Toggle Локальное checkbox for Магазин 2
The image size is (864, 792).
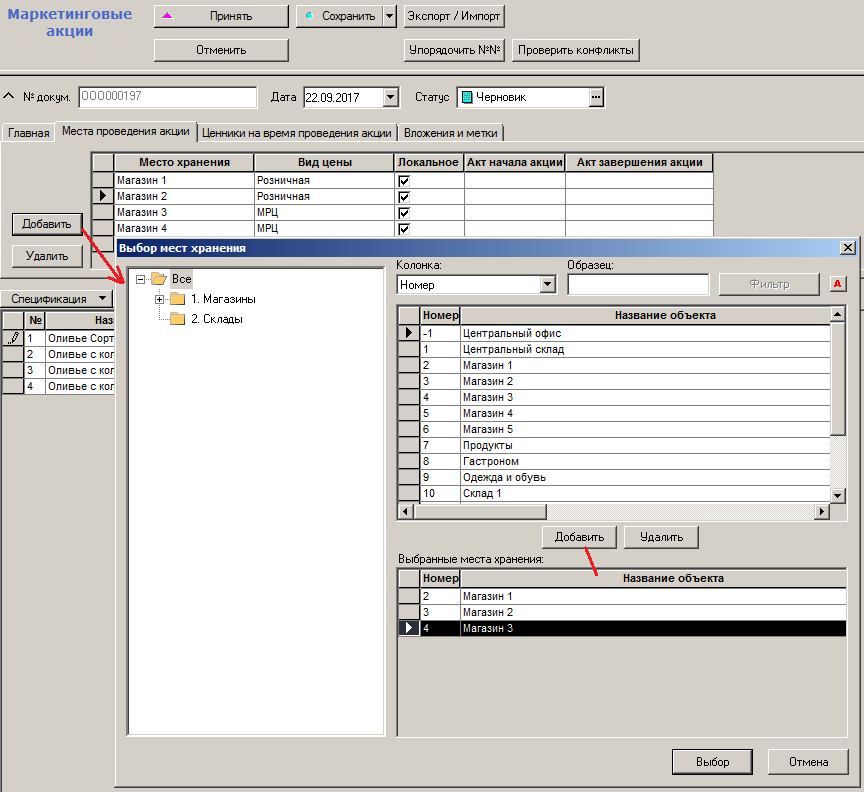pyautogui.click(x=404, y=197)
